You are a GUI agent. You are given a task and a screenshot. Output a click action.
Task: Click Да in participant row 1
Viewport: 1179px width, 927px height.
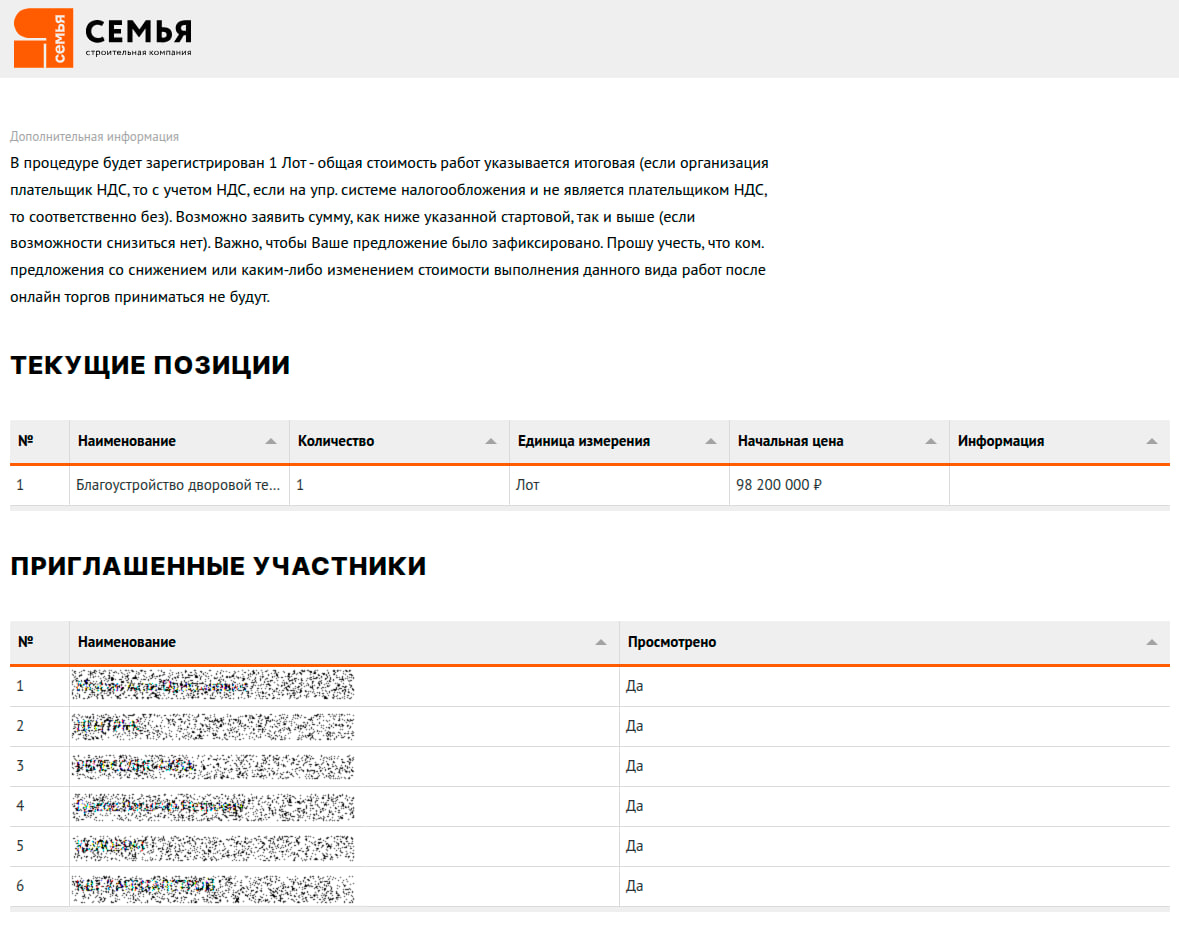[634, 686]
